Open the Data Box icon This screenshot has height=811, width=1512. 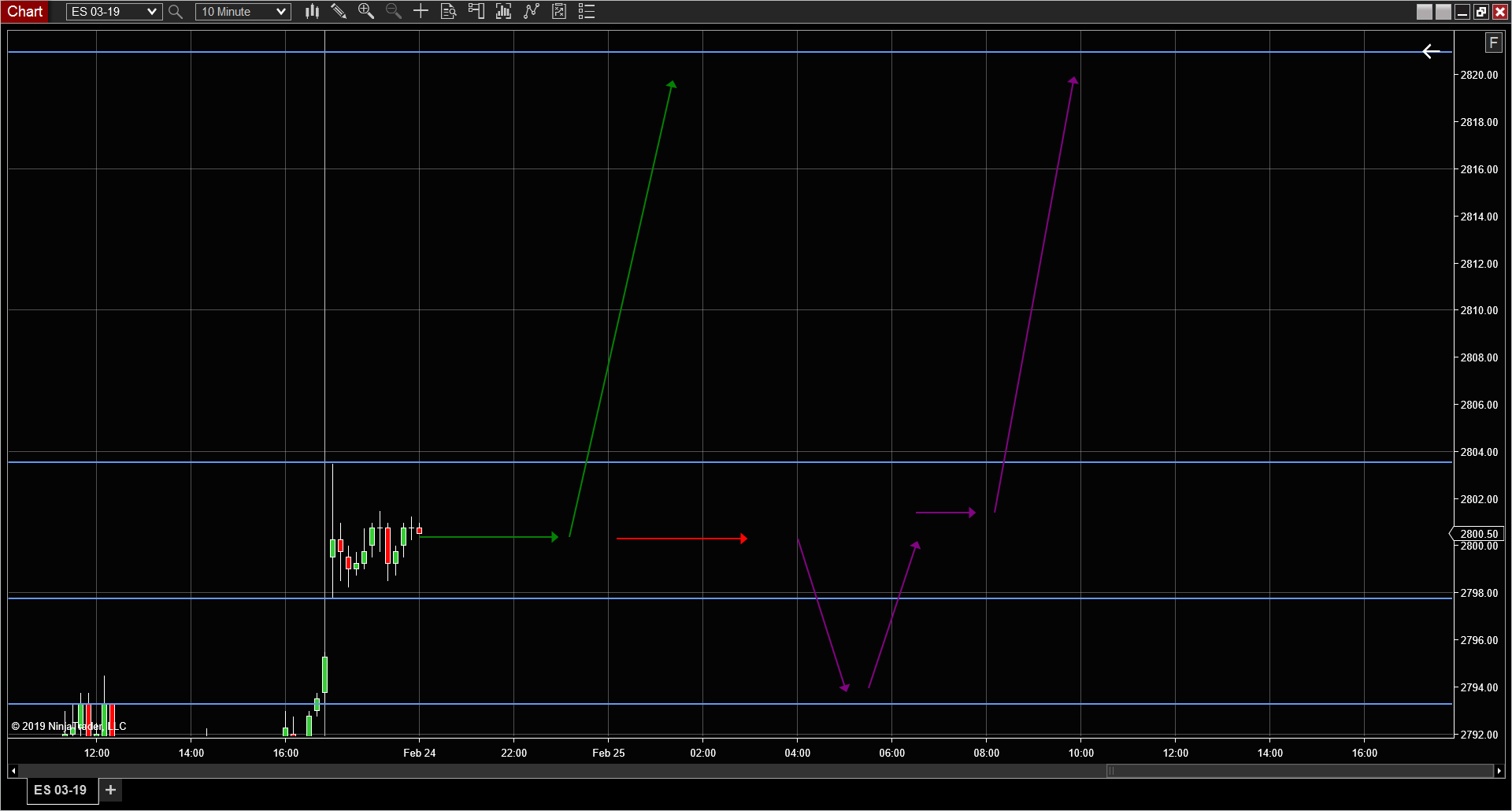(x=449, y=11)
